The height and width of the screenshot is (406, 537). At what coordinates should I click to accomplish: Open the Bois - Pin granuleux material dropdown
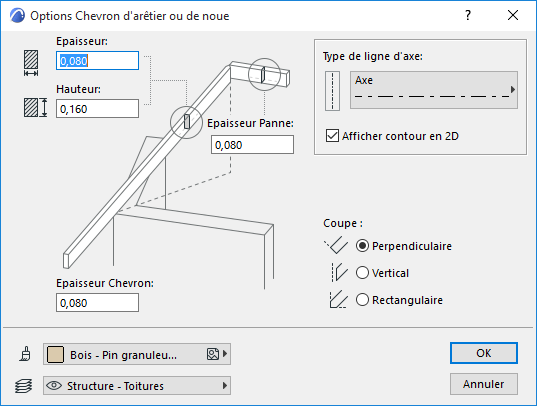[137, 354]
